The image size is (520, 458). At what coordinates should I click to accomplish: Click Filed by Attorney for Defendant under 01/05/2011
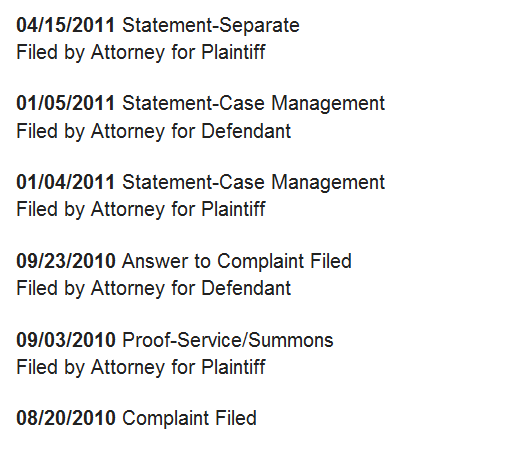154,131
